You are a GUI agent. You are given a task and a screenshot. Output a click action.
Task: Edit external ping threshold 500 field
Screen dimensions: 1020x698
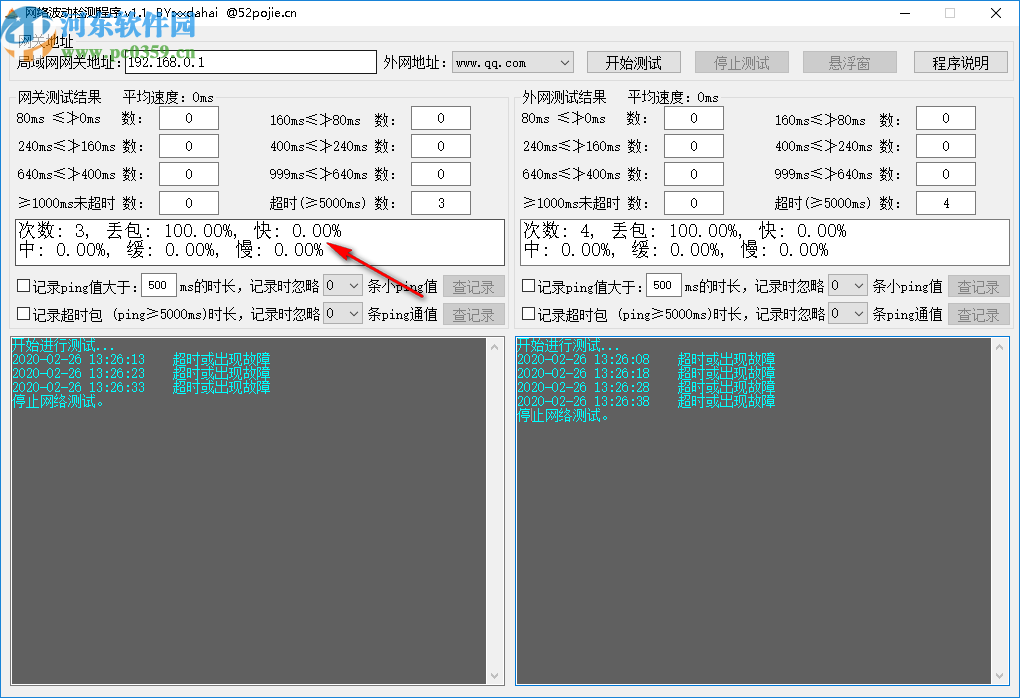click(663, 285)
